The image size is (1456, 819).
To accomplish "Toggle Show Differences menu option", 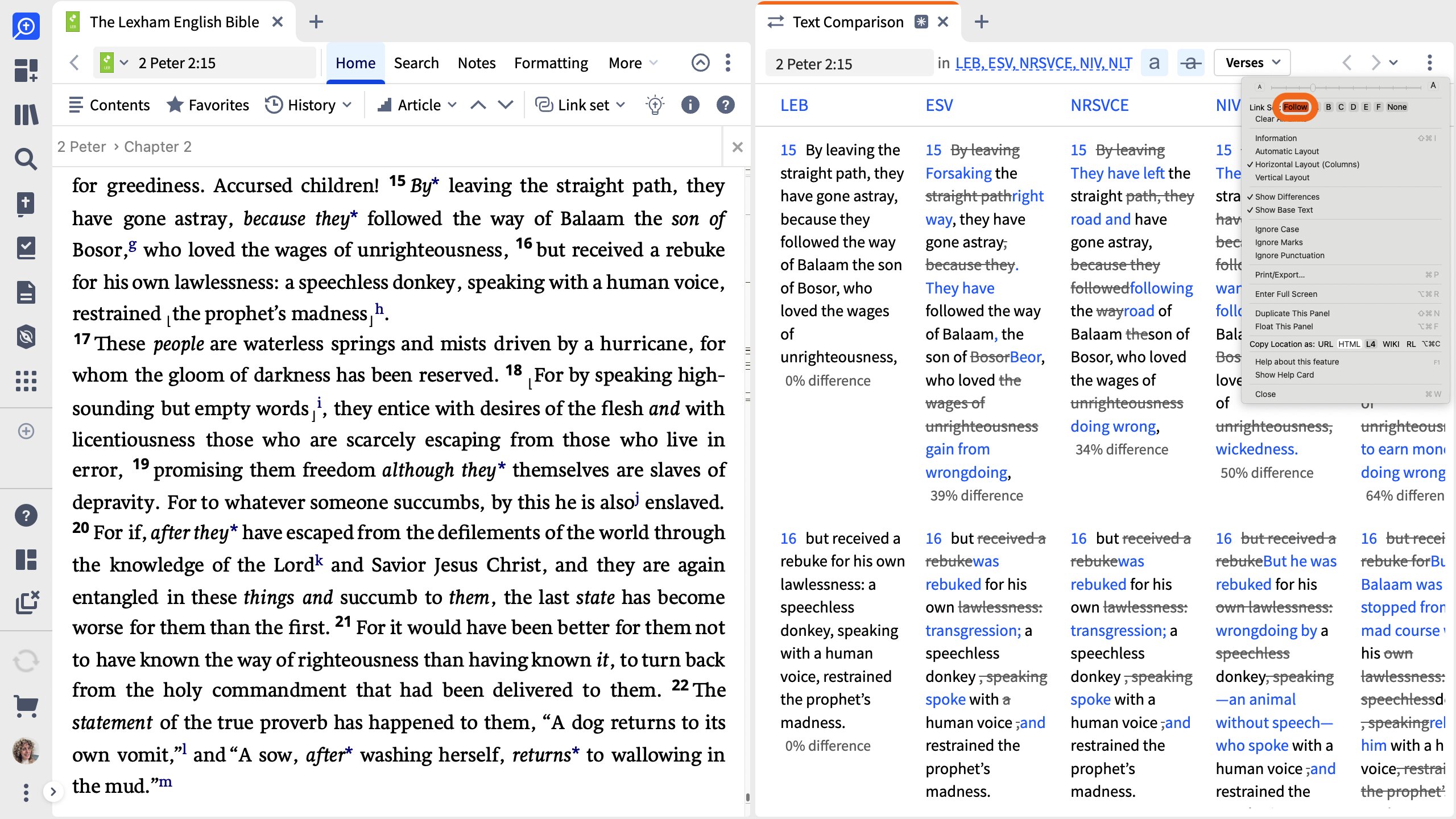I will pos(1287,197).
